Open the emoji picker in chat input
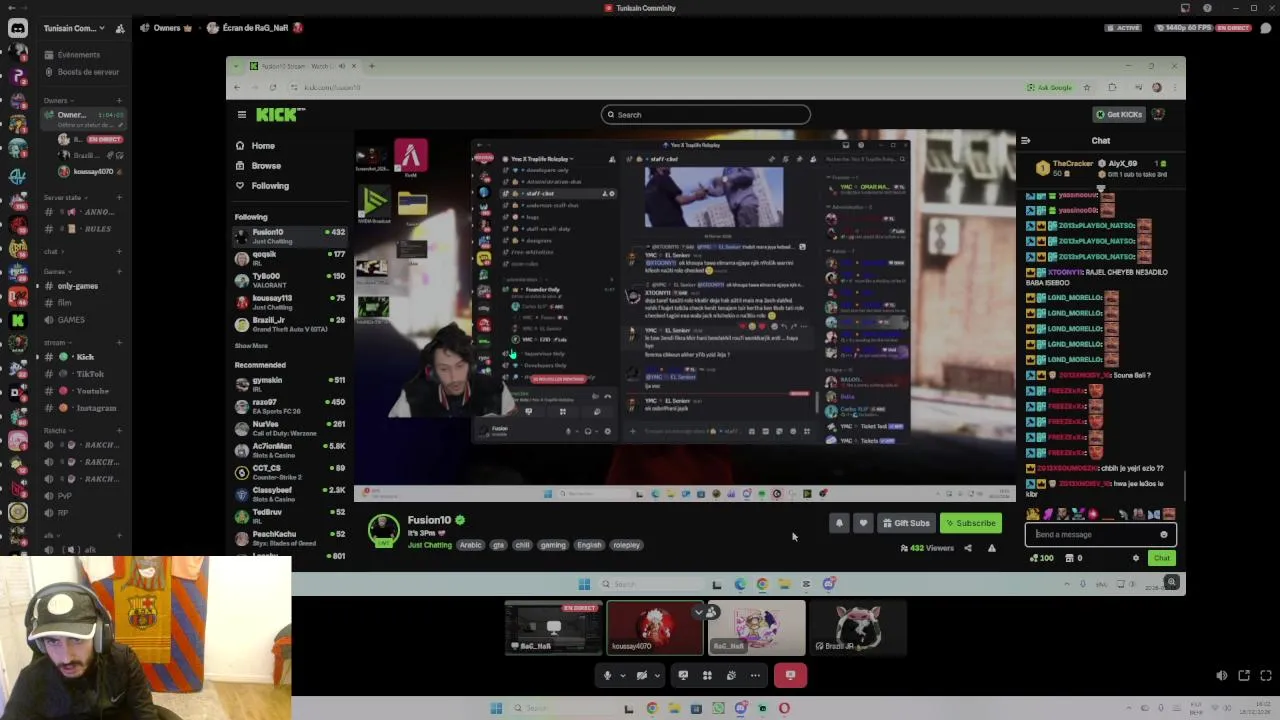This screenshot has height=720, width=1280. [x=1163, y=534]
